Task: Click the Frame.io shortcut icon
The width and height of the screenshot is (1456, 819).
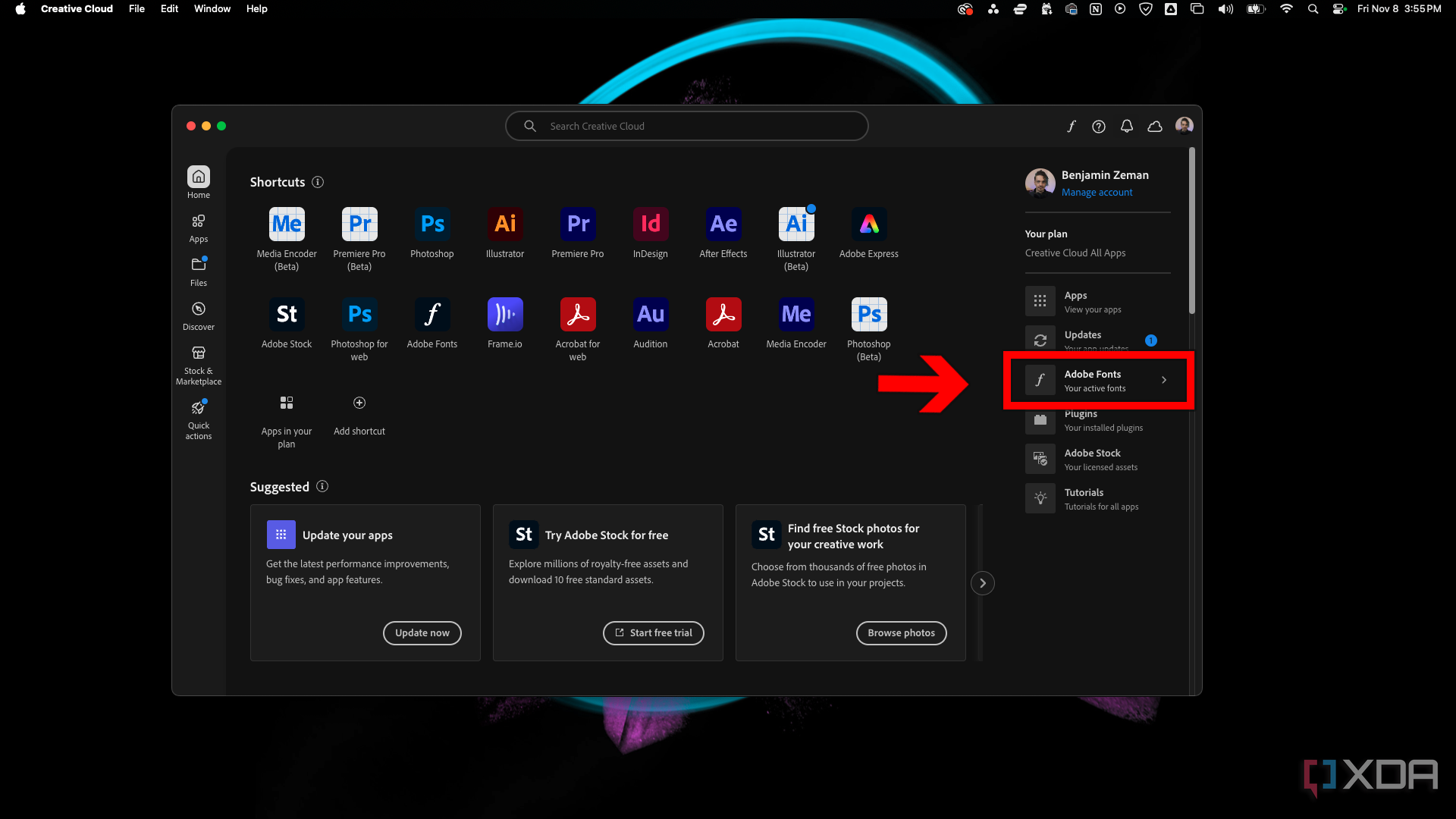Action: click(504, 314)
